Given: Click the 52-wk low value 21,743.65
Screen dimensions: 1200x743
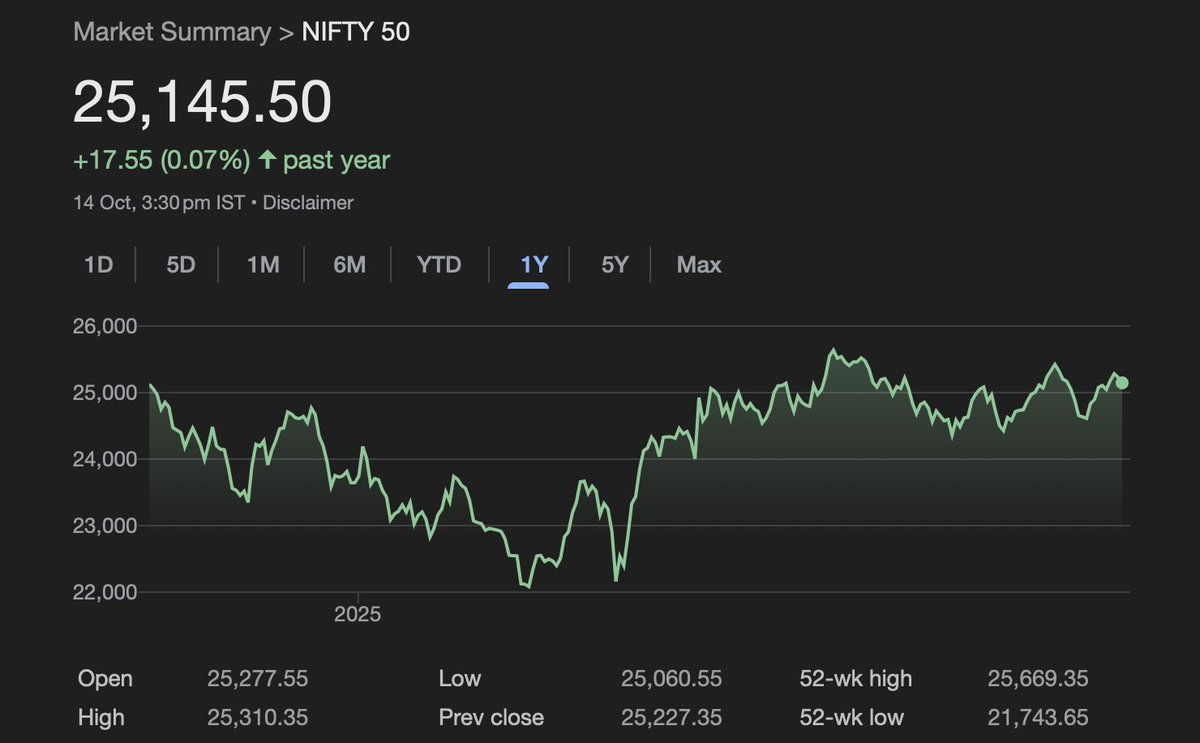Looking at the screenshot, I should click(1038, 717).
